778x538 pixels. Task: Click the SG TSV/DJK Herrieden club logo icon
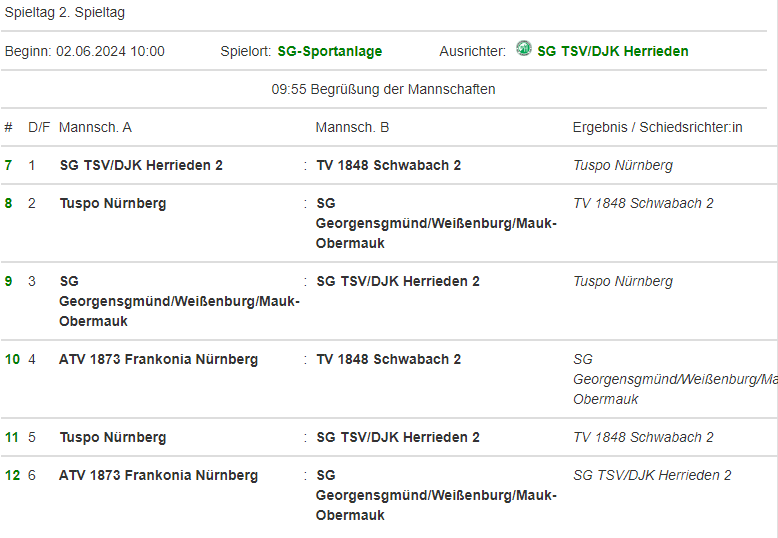523,49
